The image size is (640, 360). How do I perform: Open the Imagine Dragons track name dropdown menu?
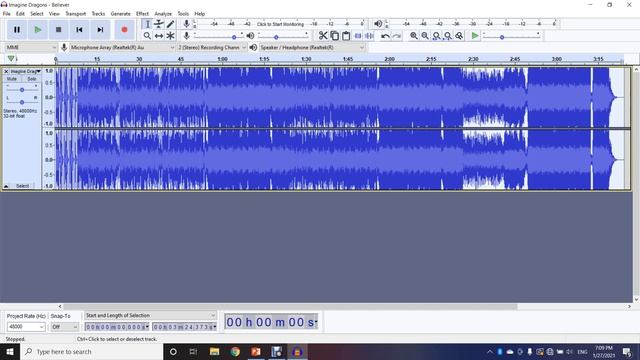click(26, 71)
